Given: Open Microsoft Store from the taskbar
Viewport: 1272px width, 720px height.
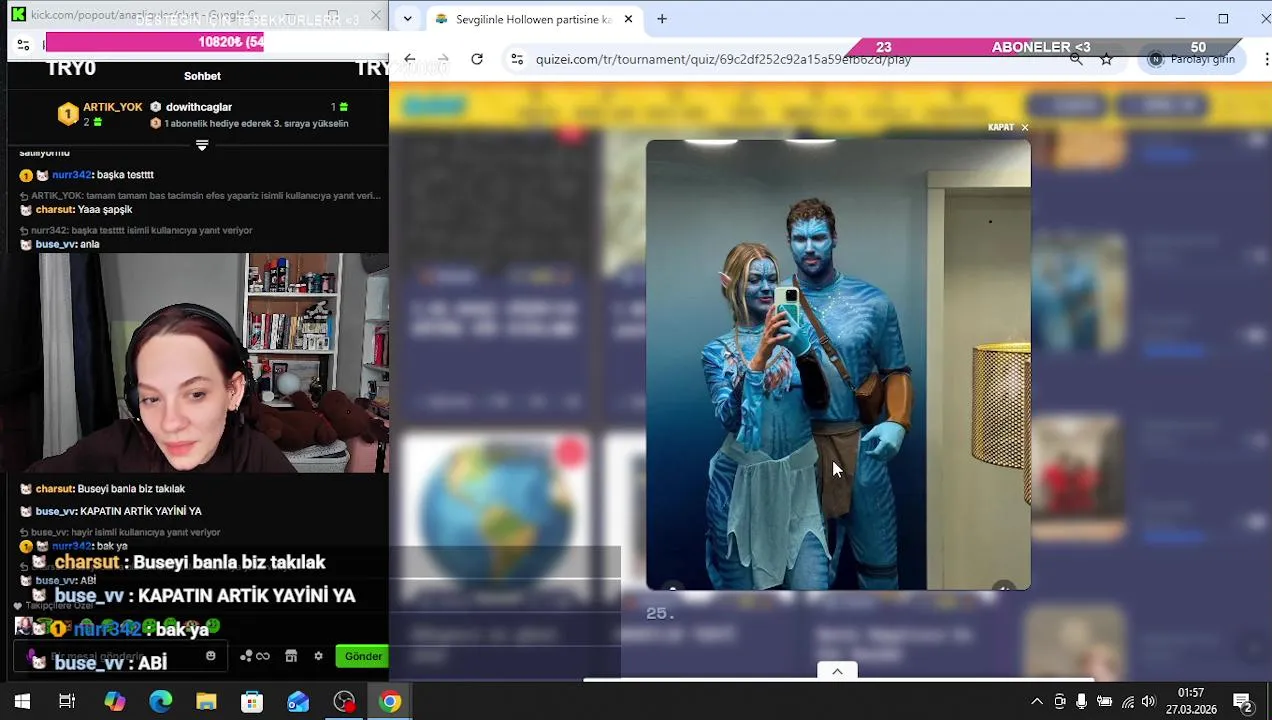Looking at the screenshot, I should 252,702.
